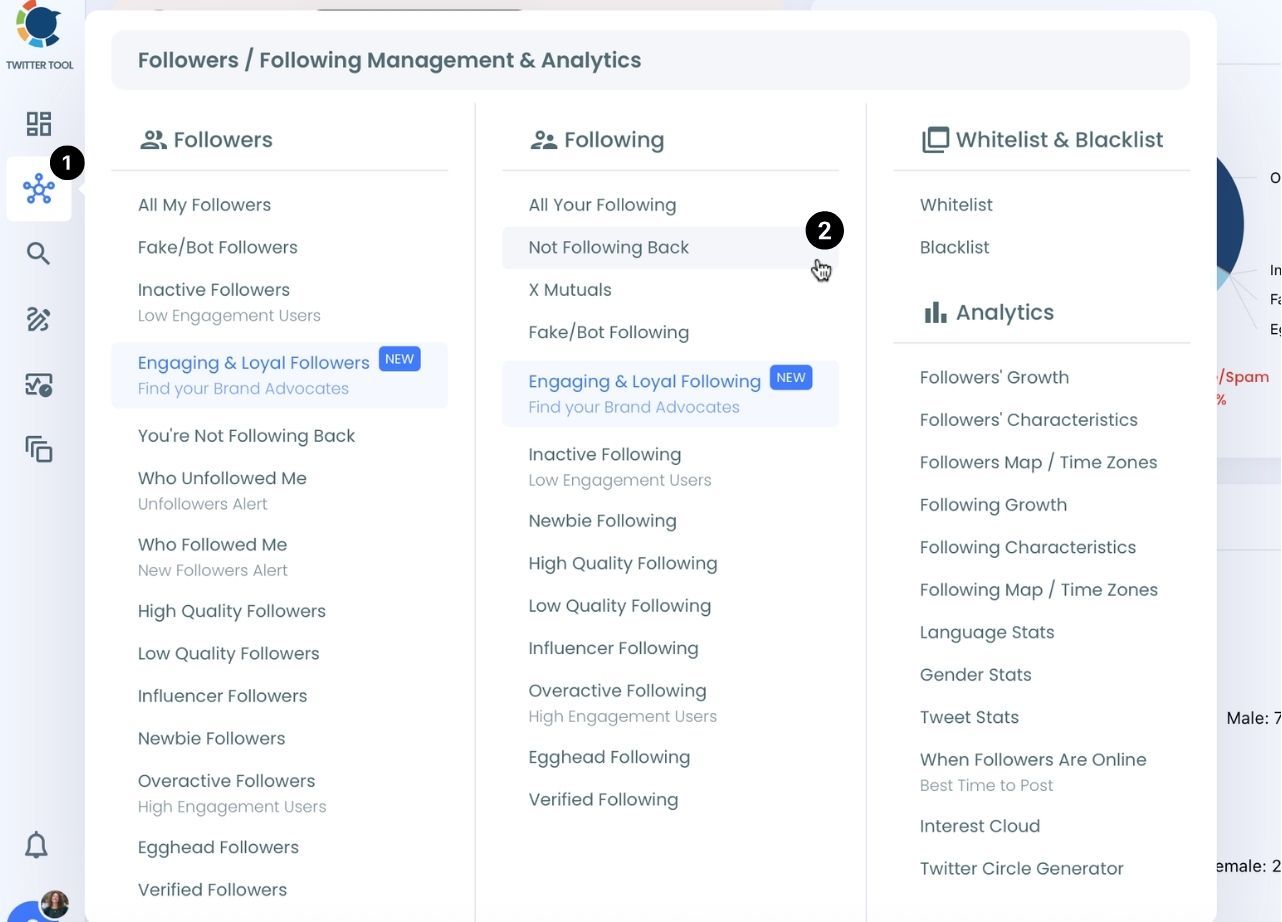Open the notifications bell icon
Screen dimensions: 1282x922
click(37, 845)
